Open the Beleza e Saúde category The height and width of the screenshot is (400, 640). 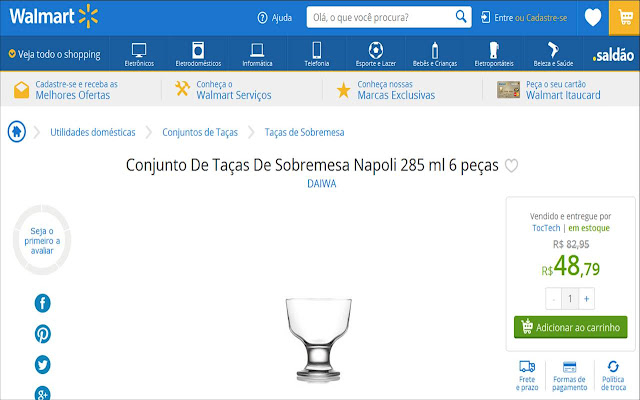click(553, 54)
